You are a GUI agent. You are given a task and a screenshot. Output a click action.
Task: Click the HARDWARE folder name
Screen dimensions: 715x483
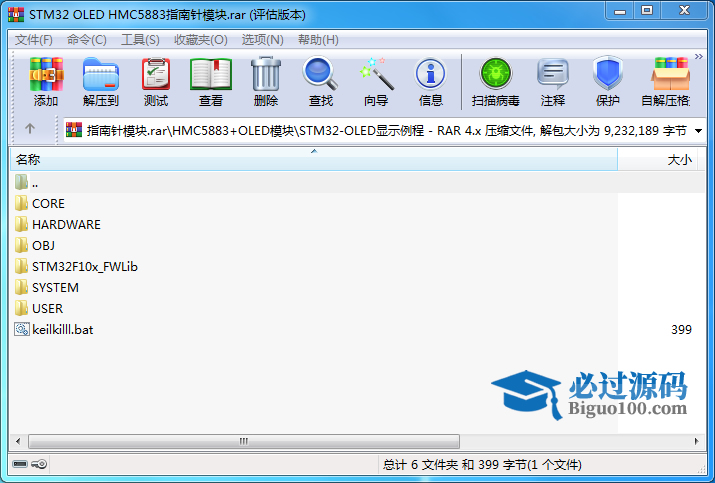[x=67, y=224]
